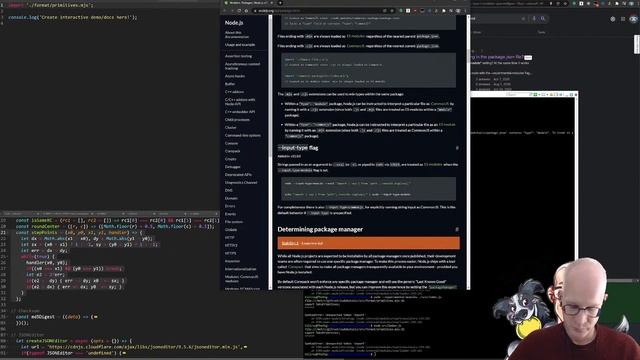640x360 pixels.
Task: Expand the folded md5Digest code block
Action: click(x=95, y=317)
